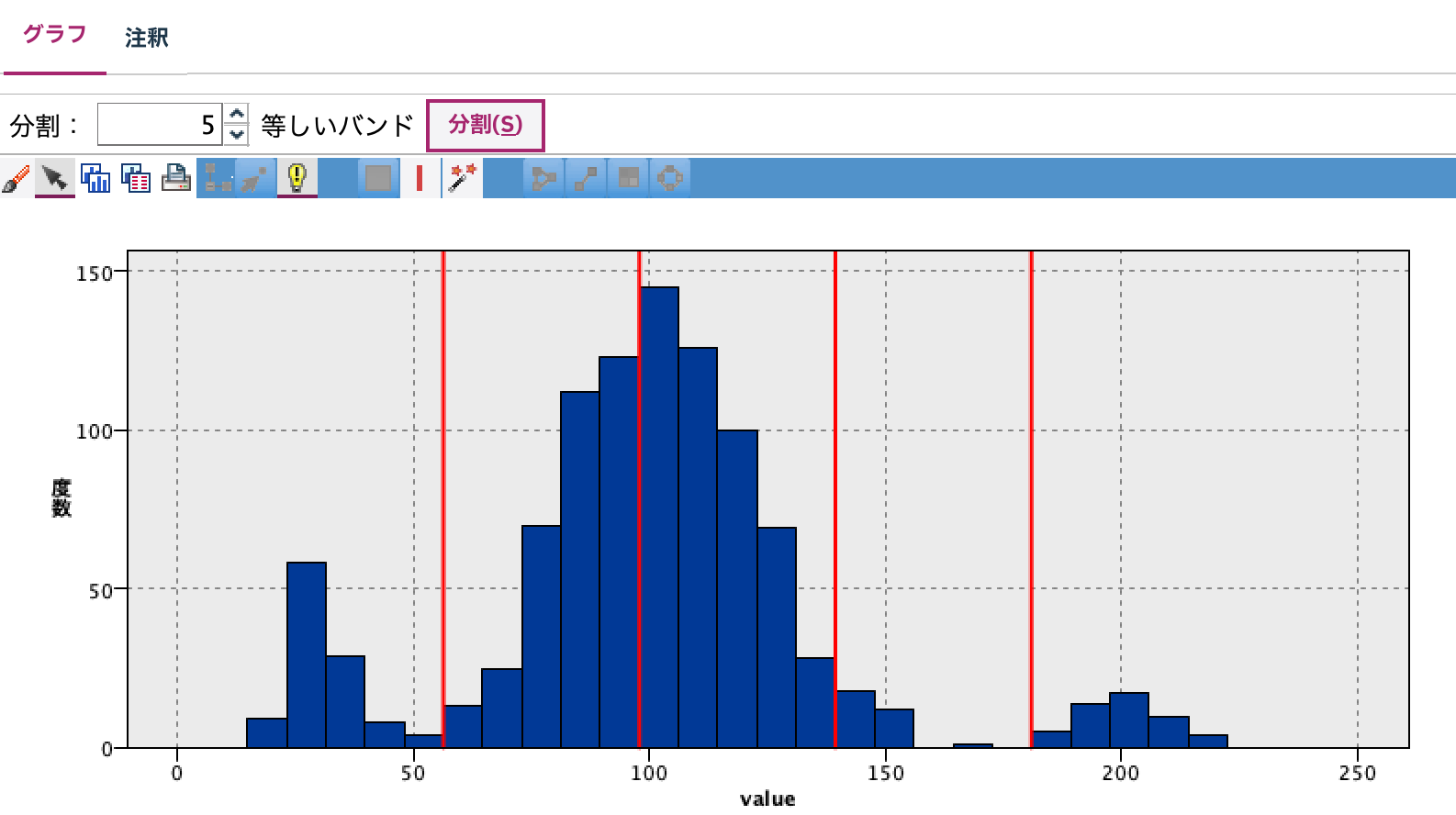Click the node layout icon in toolbar
The image size is (1456, 815).
pyautogui.click(x=218, y=177)
